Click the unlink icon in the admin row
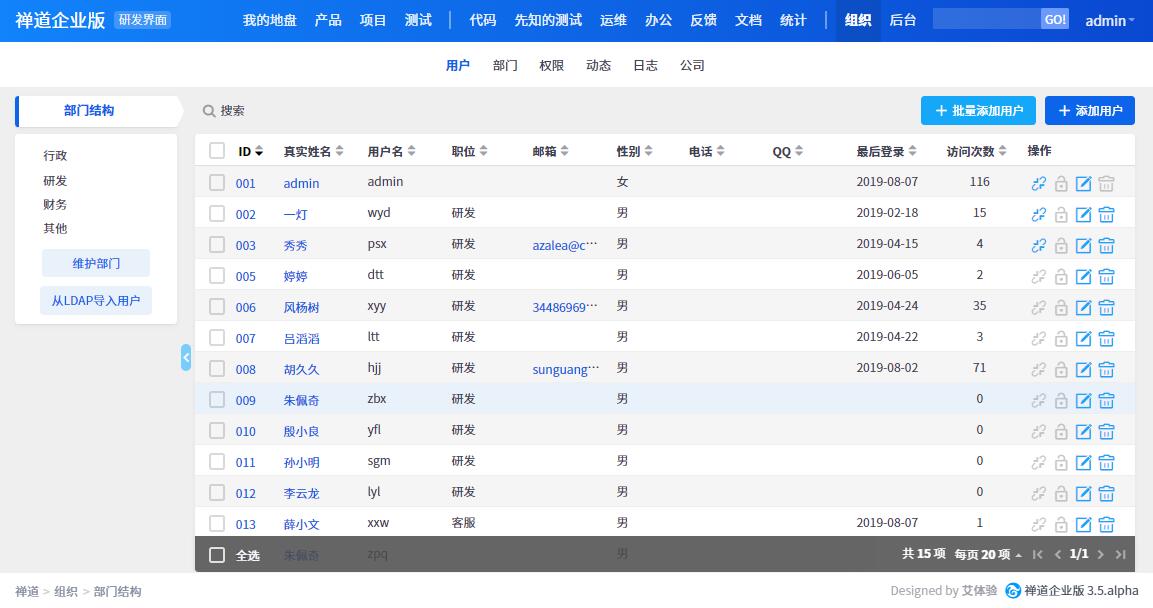 coord(1039,183)
